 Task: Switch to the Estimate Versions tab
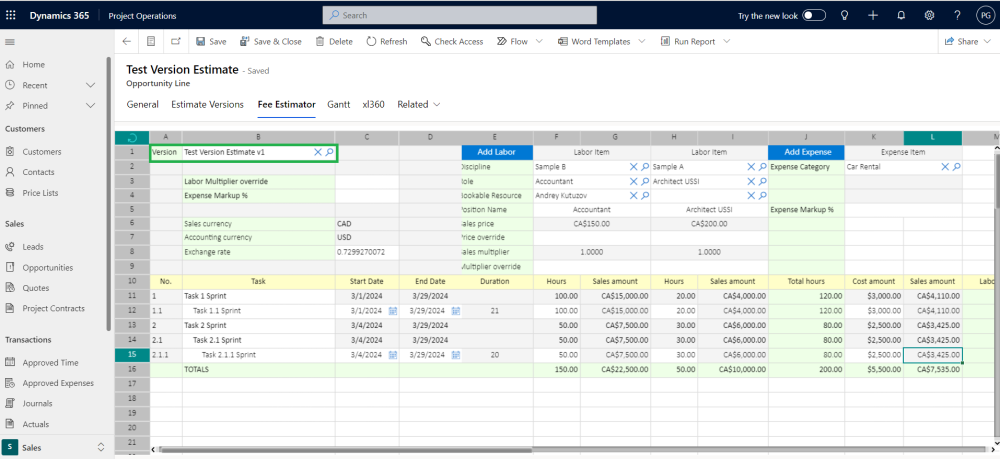pos(207,104)
